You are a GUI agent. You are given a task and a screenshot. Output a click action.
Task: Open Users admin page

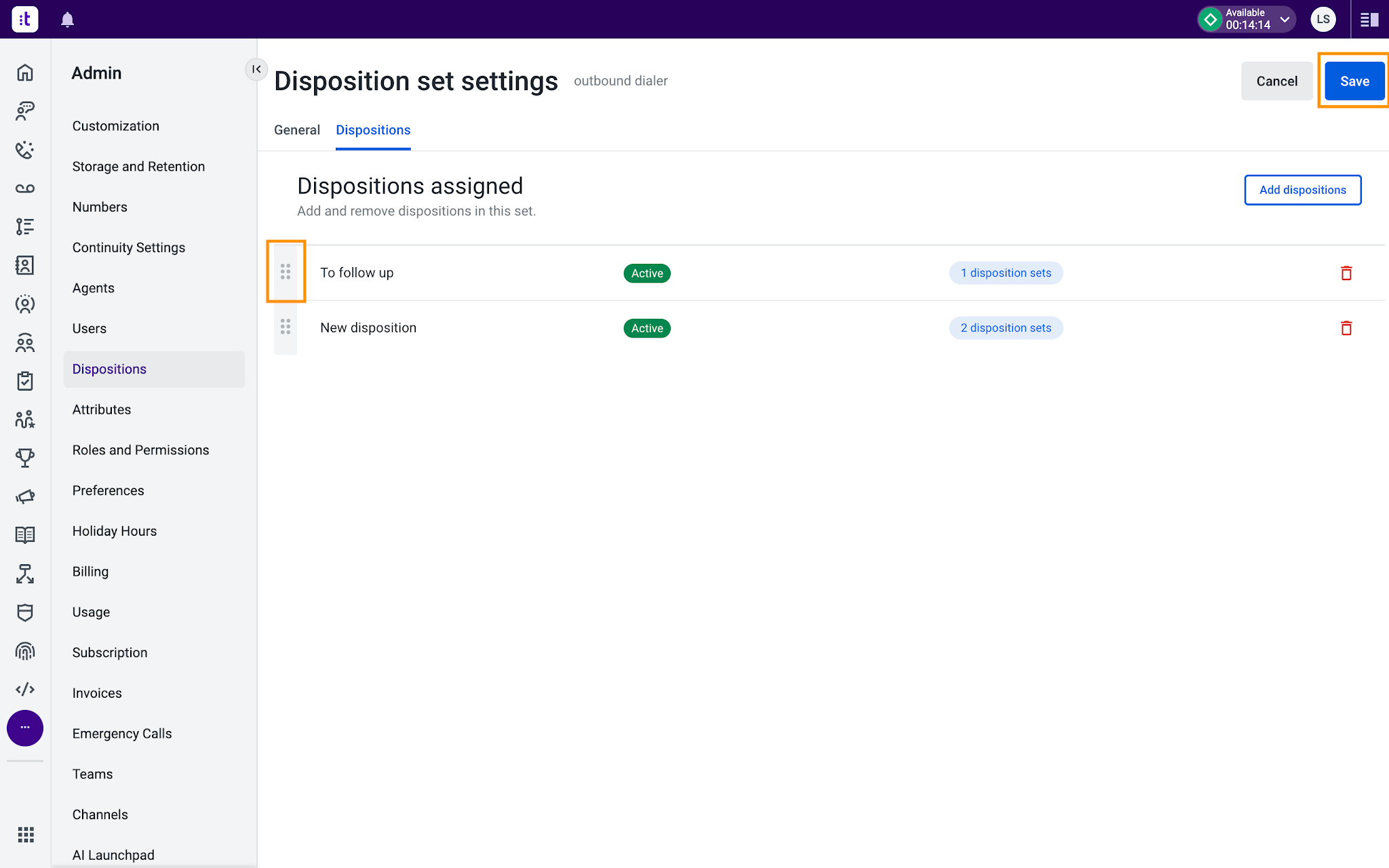coord(90,328)
